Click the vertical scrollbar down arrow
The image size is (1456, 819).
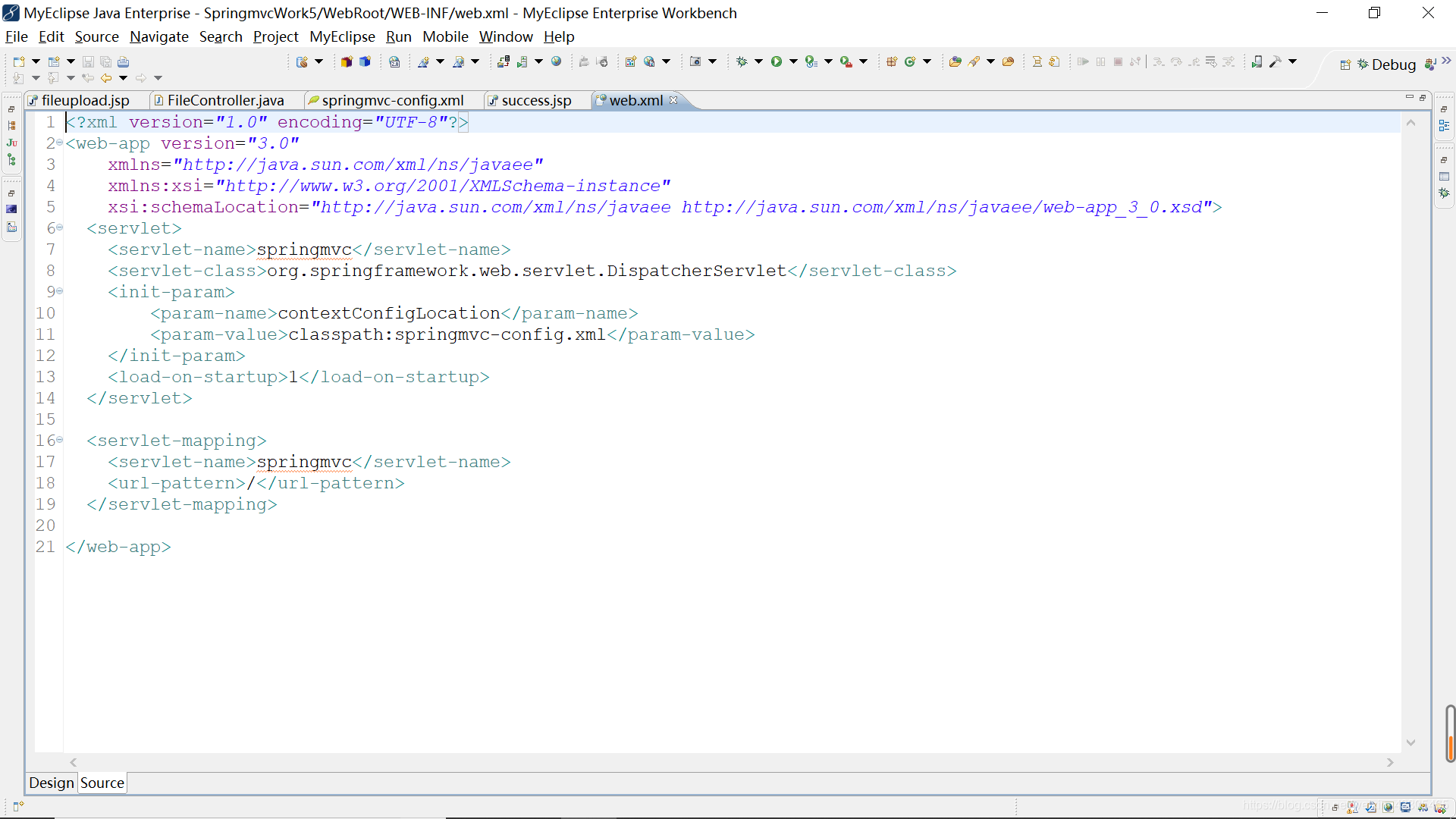(x=1411, y=742)
